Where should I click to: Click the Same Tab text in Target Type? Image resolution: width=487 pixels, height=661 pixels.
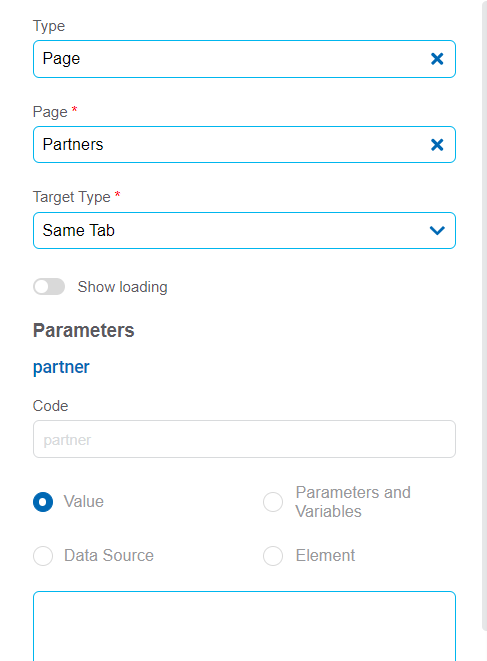[79, 231]
